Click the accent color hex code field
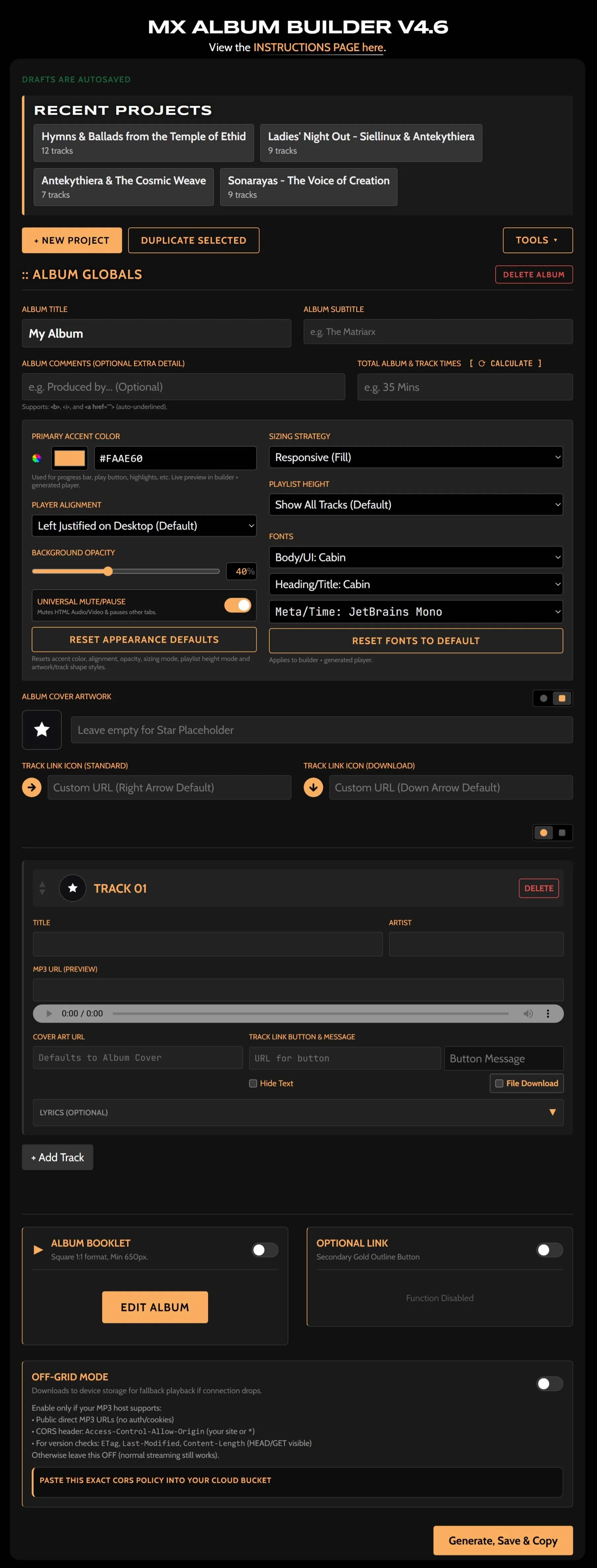 point(175,458)
